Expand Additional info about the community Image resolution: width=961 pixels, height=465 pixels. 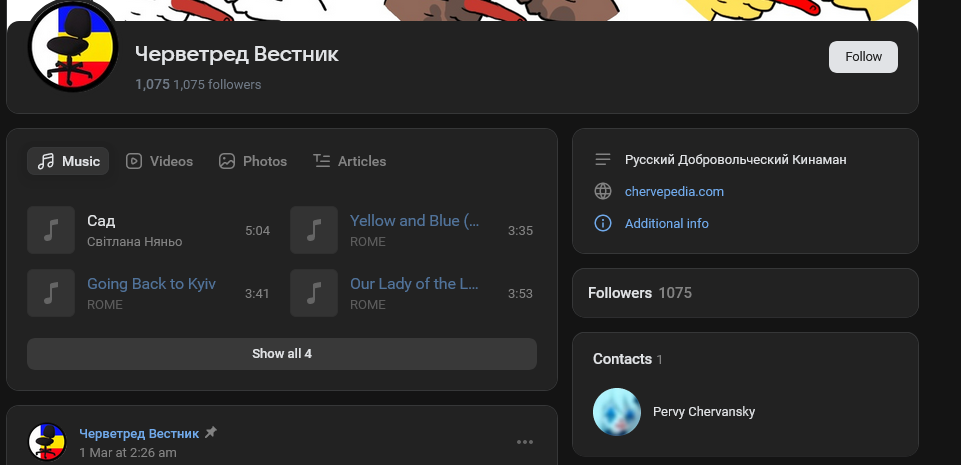click(666, 223)
